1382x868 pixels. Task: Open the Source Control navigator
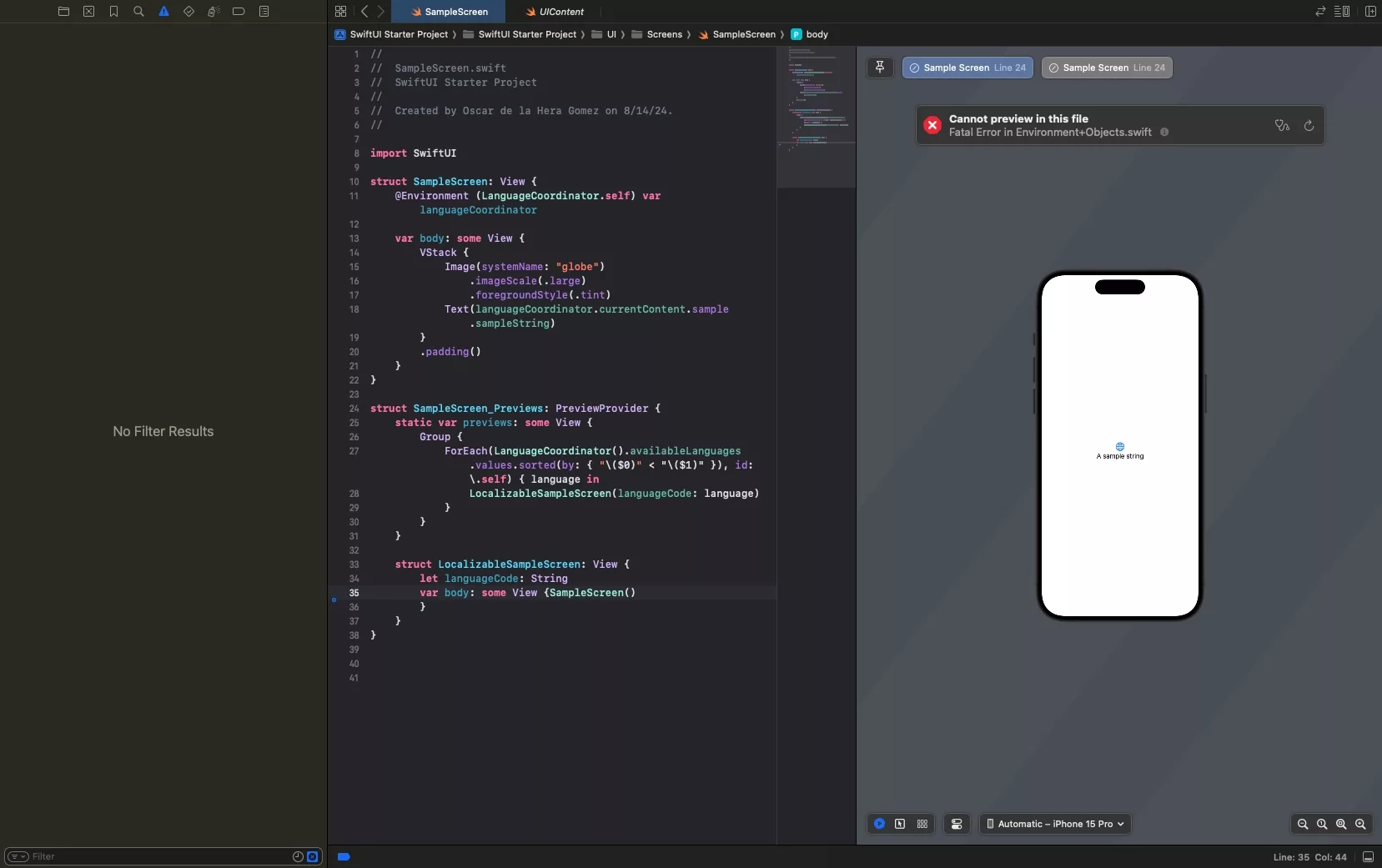click(88, 12)
